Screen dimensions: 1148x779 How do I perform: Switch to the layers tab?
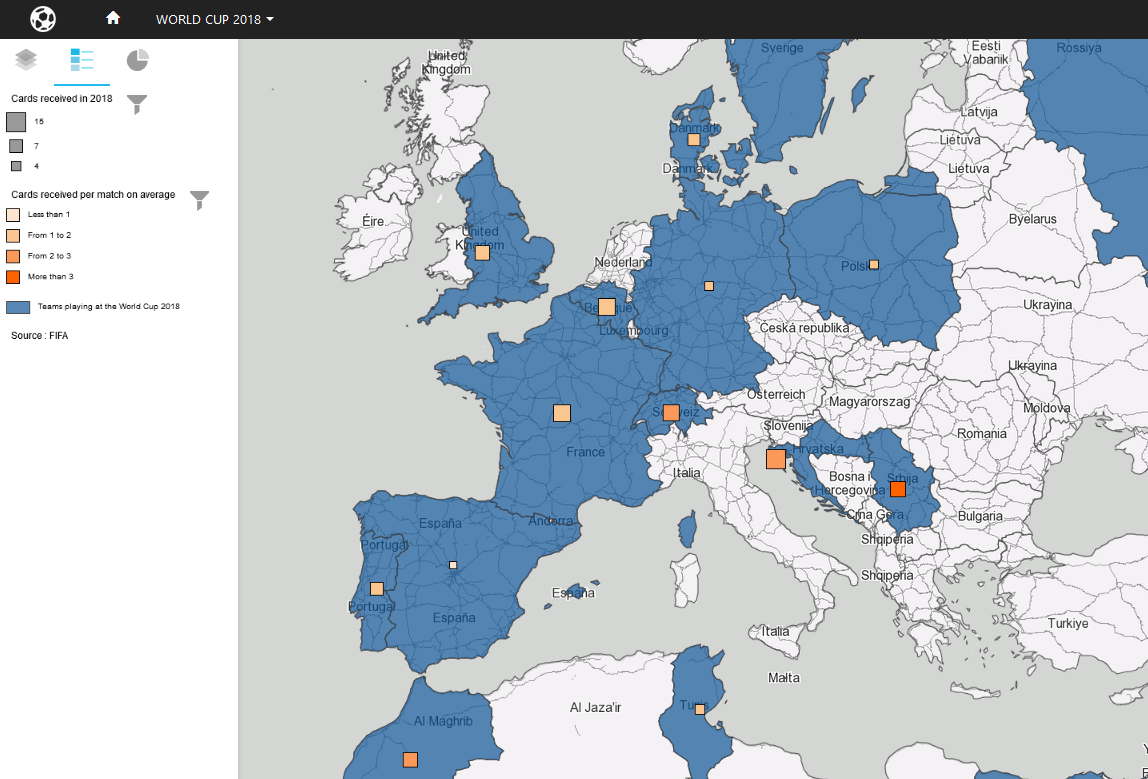tap(26, 60)
